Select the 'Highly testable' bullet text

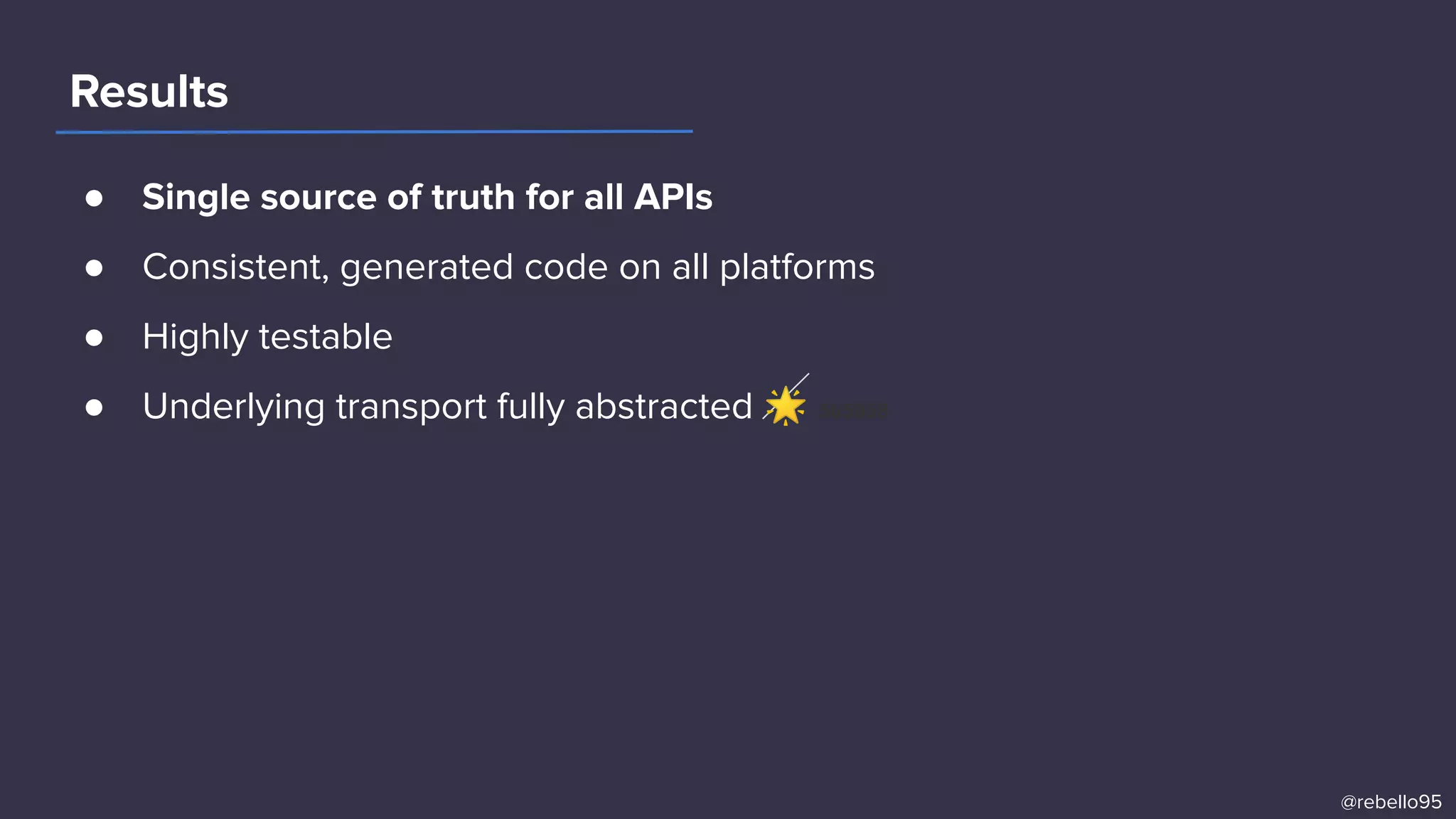tap(267, 337)
